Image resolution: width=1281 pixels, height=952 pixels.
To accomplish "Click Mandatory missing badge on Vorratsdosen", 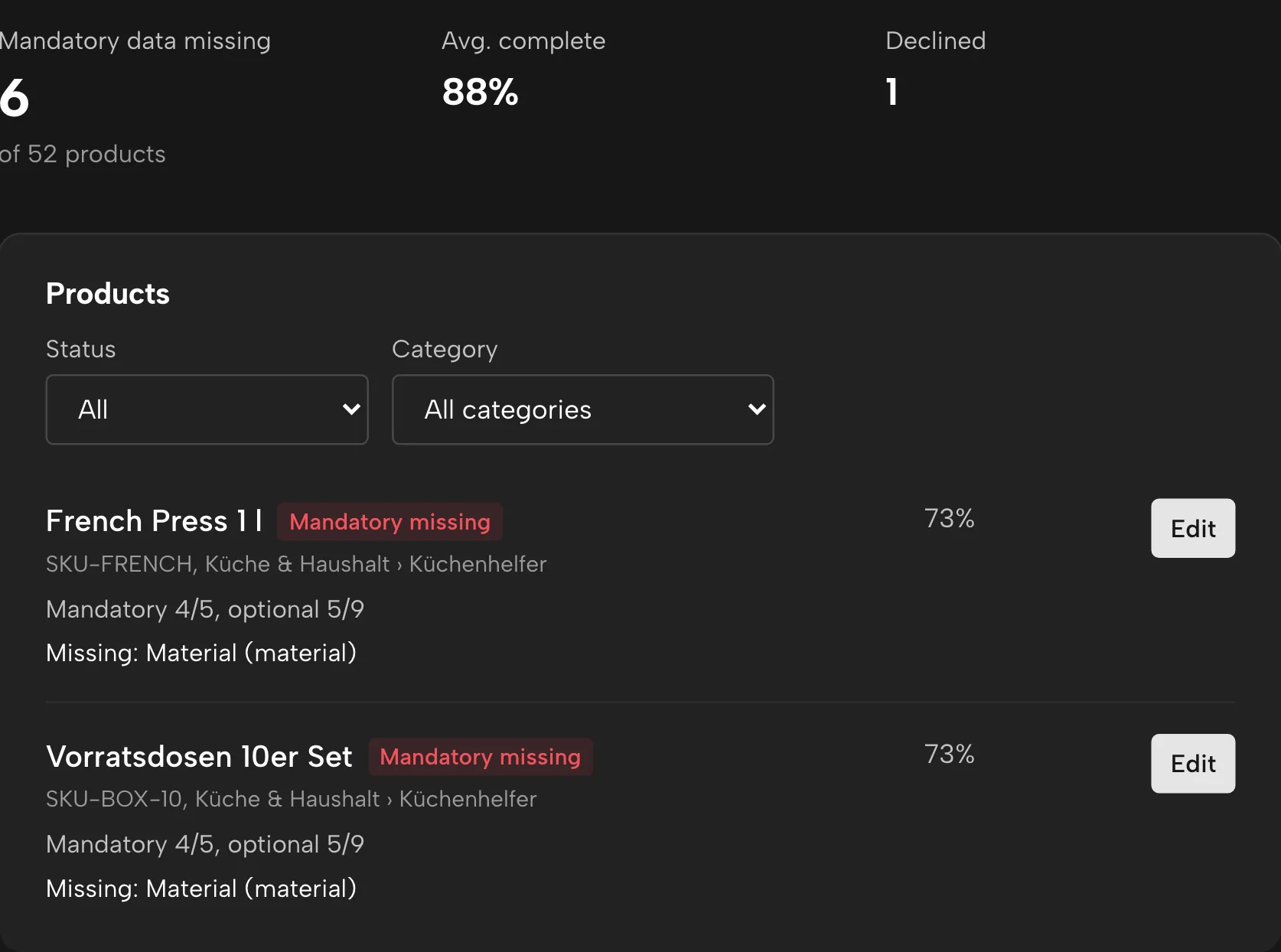I will point(481,757).
